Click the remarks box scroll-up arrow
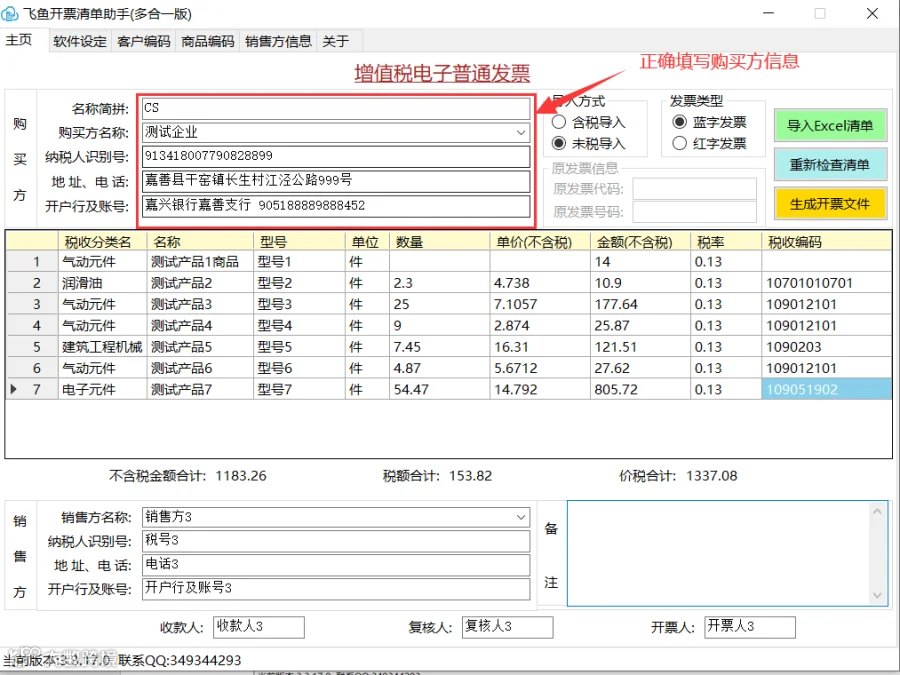900x675 pixels. coord(877,511)
